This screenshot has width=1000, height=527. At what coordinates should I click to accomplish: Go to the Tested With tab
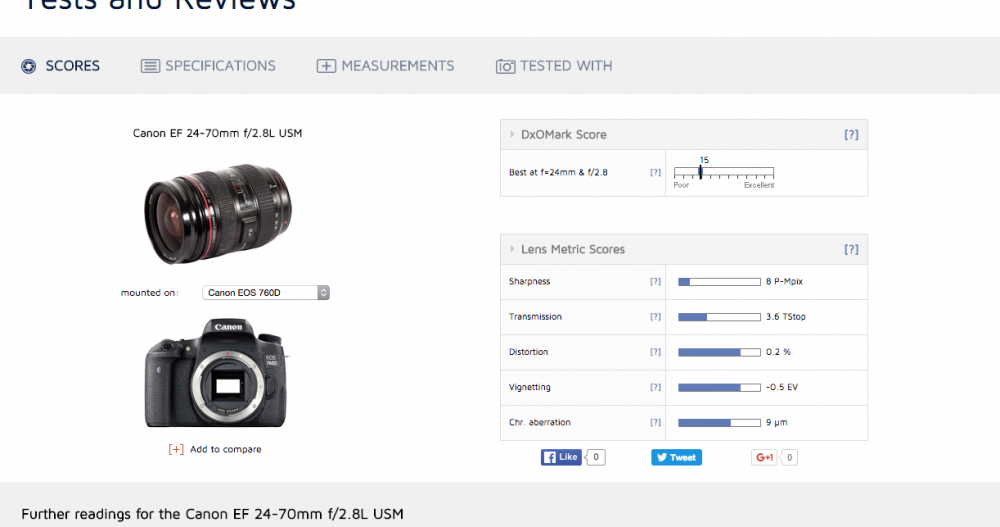pos(554,66)
